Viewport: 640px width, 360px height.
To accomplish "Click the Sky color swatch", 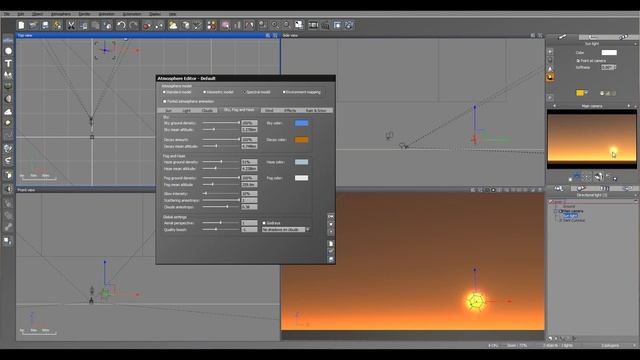I will coord(301,123).
